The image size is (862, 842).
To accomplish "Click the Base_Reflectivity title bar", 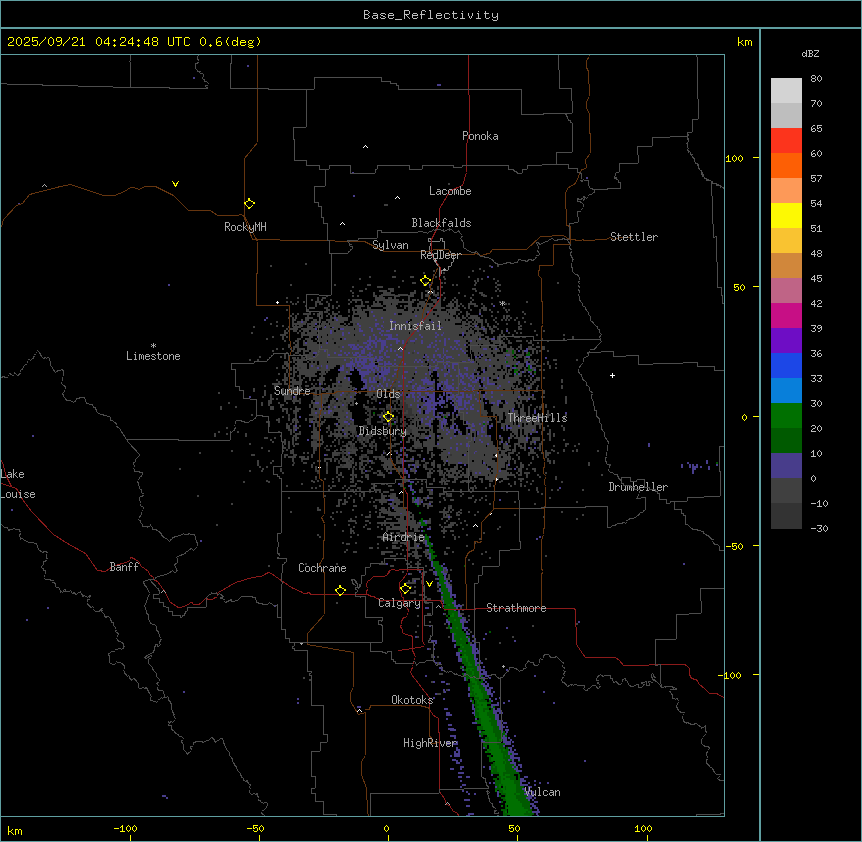I will 430,14.
